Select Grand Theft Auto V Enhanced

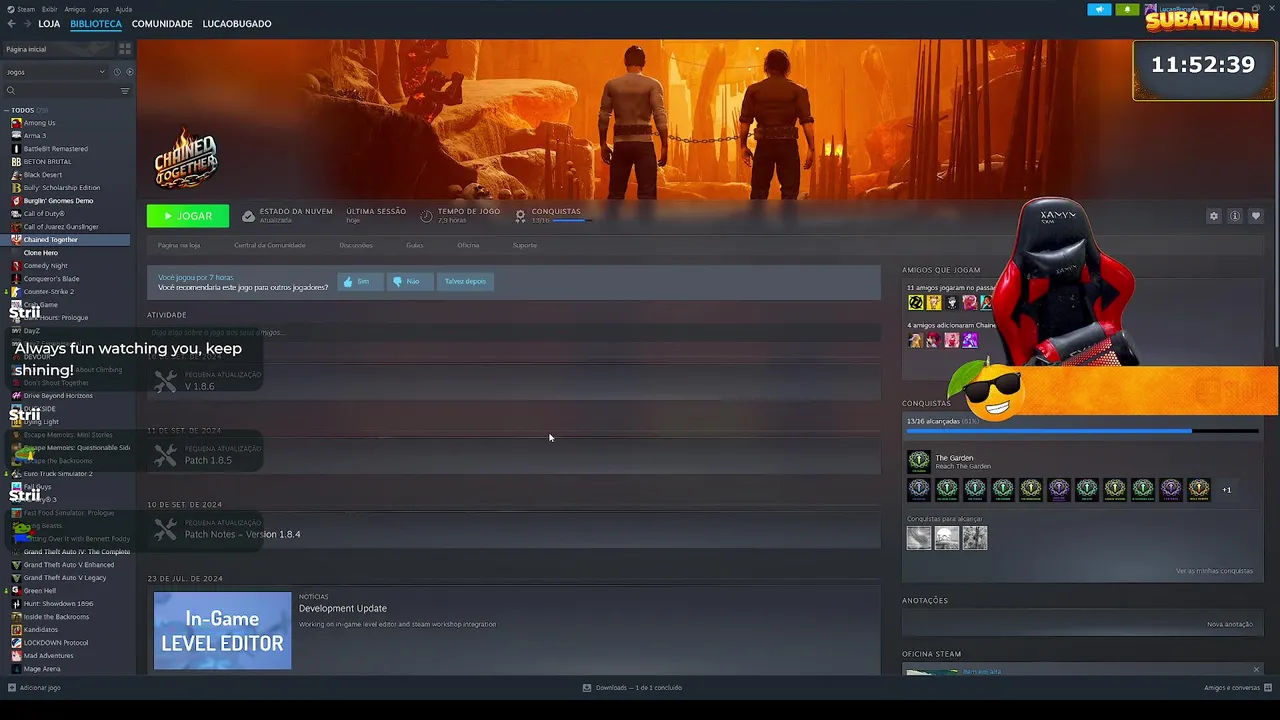coord(67,565)
